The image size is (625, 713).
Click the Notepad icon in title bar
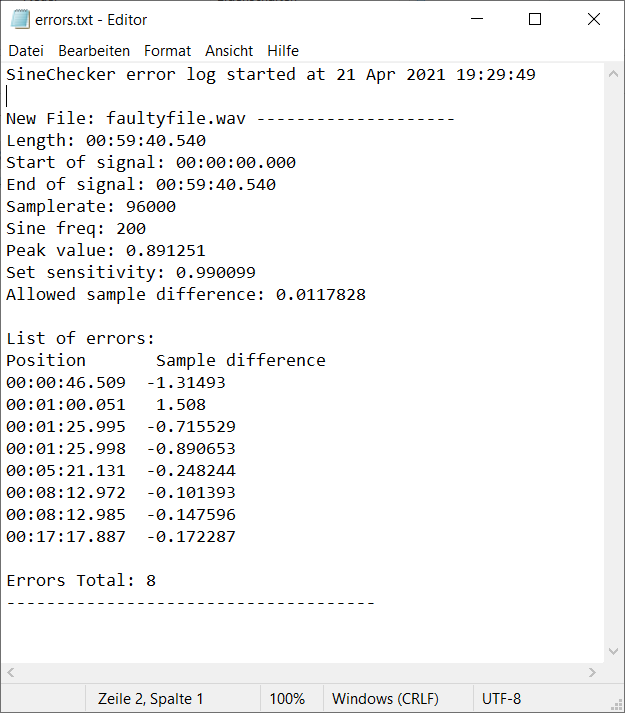click(20, 20)
